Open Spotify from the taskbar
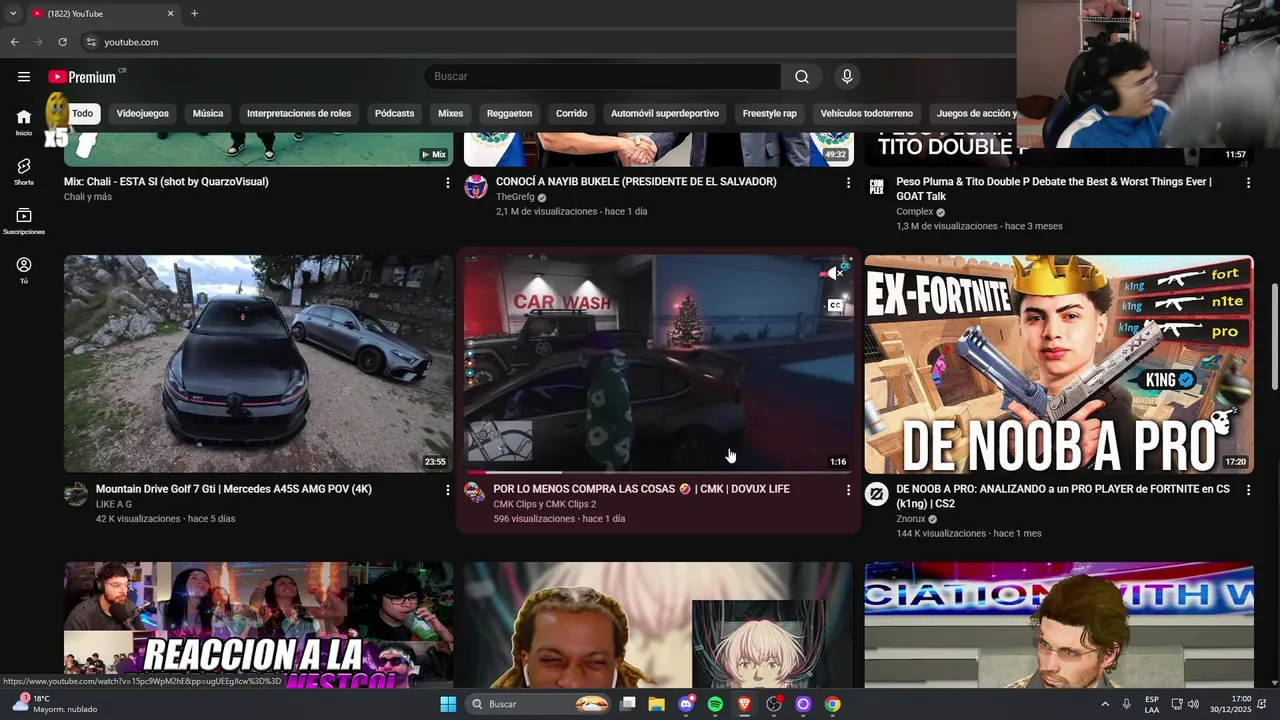The image size is (1280, 720). pos(715,704)
